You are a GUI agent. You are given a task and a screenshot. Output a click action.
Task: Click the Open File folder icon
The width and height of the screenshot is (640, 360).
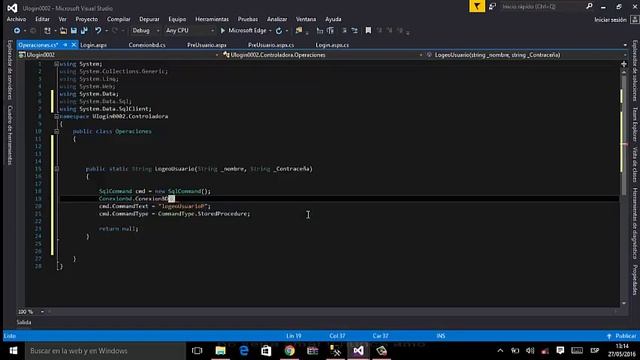tap(63, 31)
